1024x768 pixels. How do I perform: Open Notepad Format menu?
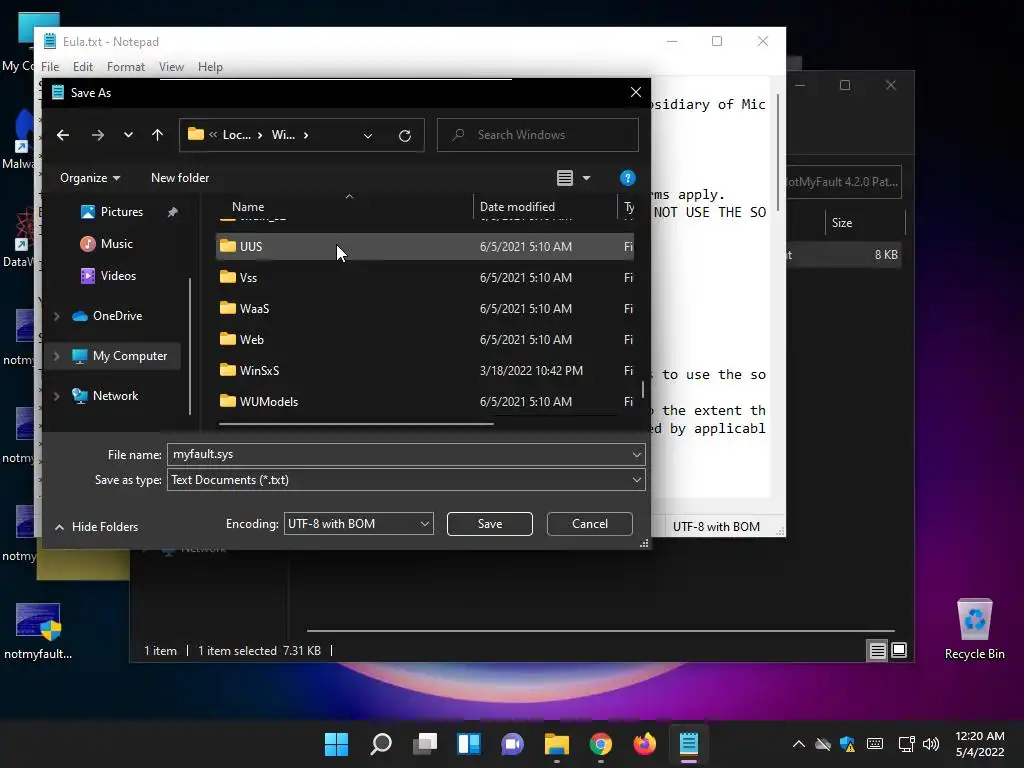(x=125, y=67)
